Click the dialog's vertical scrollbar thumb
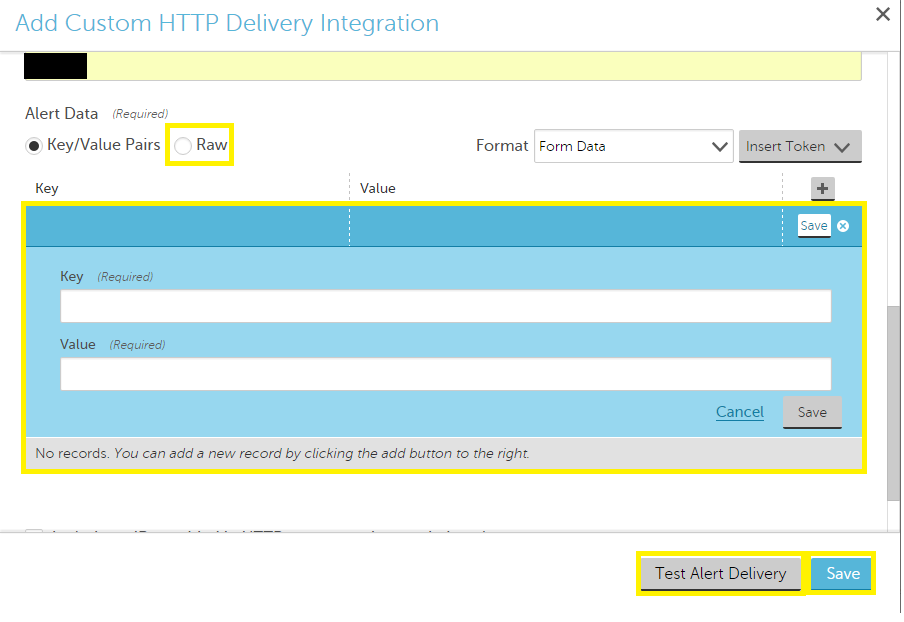 pyautogui.click(x=893, y=400)
